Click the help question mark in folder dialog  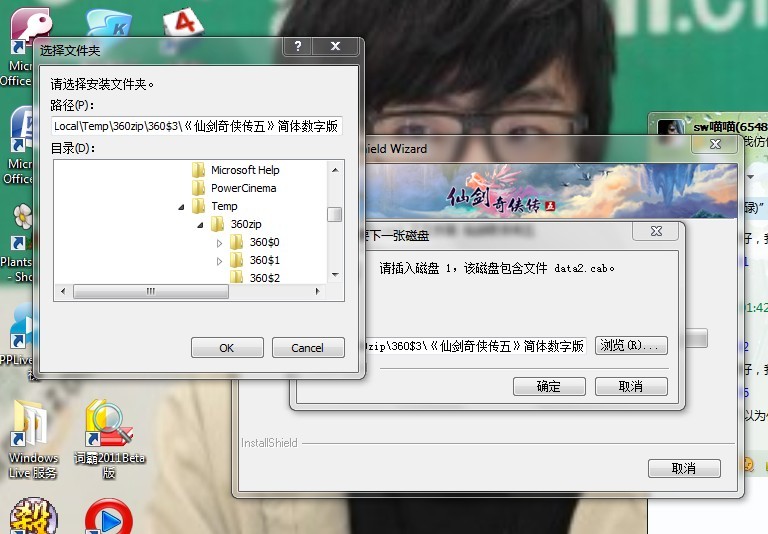pyautogui.click(x=298, y=47)
